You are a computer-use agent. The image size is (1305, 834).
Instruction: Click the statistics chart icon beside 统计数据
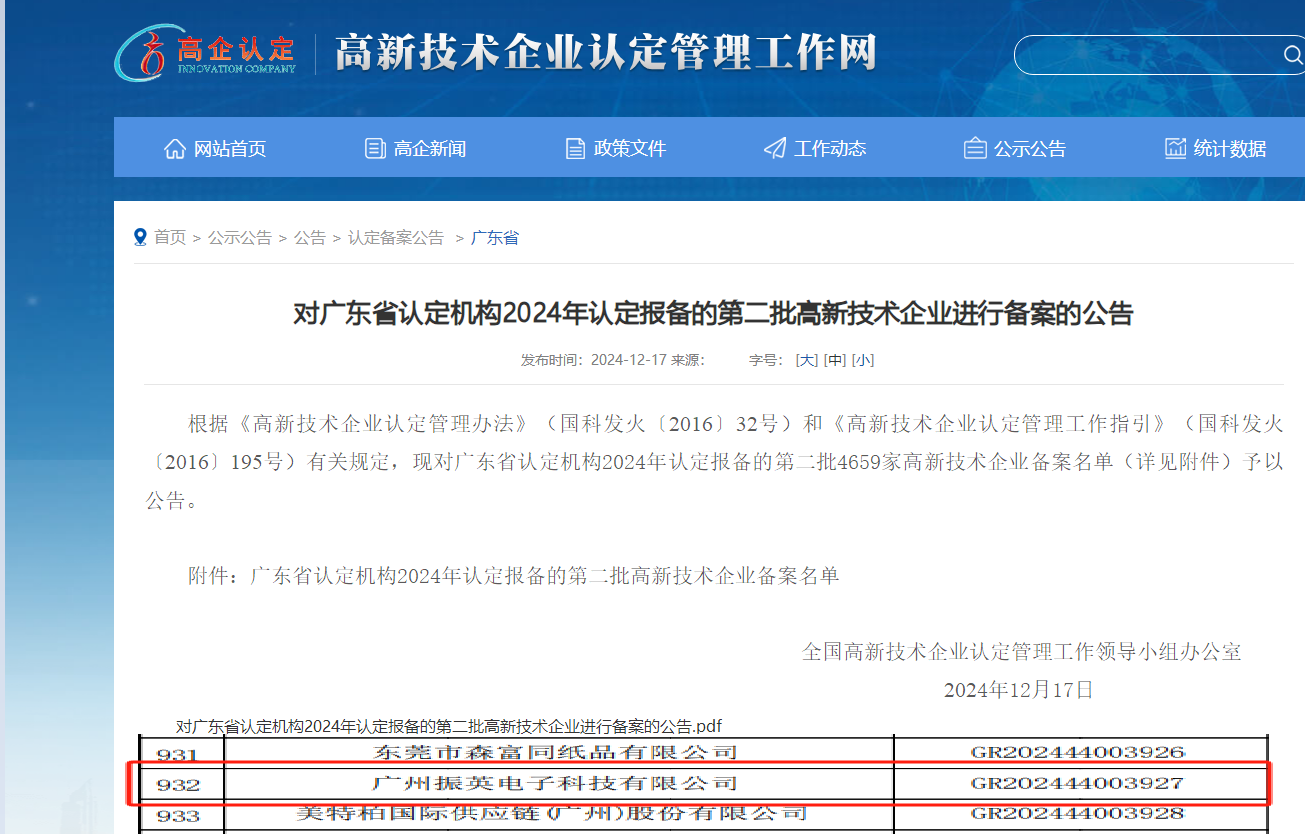[1174, 147]
